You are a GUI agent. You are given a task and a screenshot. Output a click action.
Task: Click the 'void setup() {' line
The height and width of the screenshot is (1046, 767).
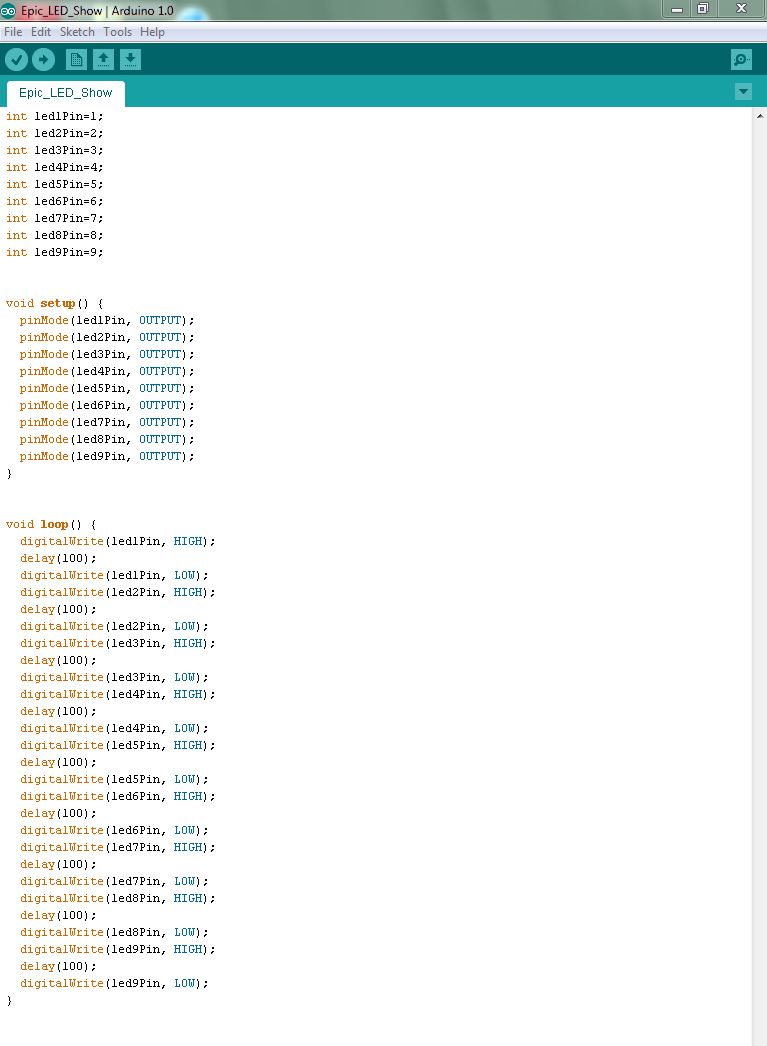[55, 304]
